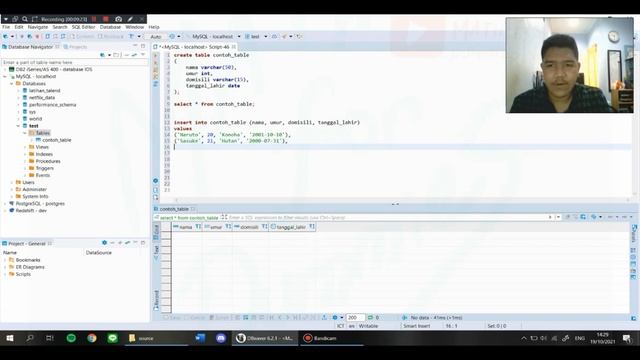
Task: Toggle the Record view side tab
Action: (156, 301)
